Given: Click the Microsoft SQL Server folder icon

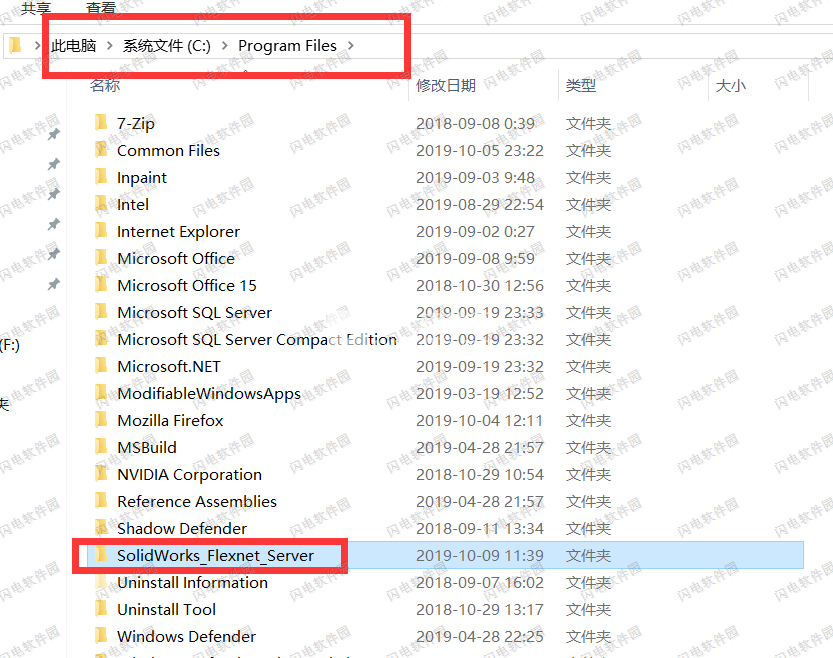Looking at the screenshot, I should pyautogui.click(x=100, y=312).
